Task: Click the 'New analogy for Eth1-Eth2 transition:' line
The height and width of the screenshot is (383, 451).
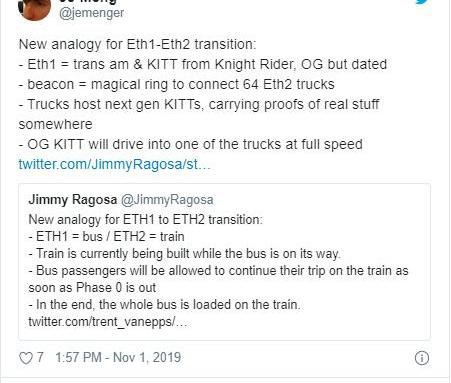Action: pyautogui.click(x=137, y=44)
